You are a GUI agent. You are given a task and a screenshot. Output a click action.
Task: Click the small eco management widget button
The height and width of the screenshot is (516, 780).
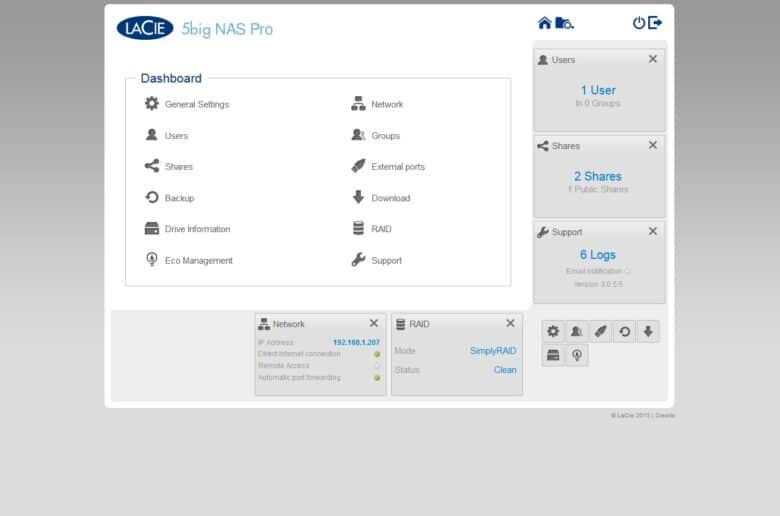(x=577, y=355)
